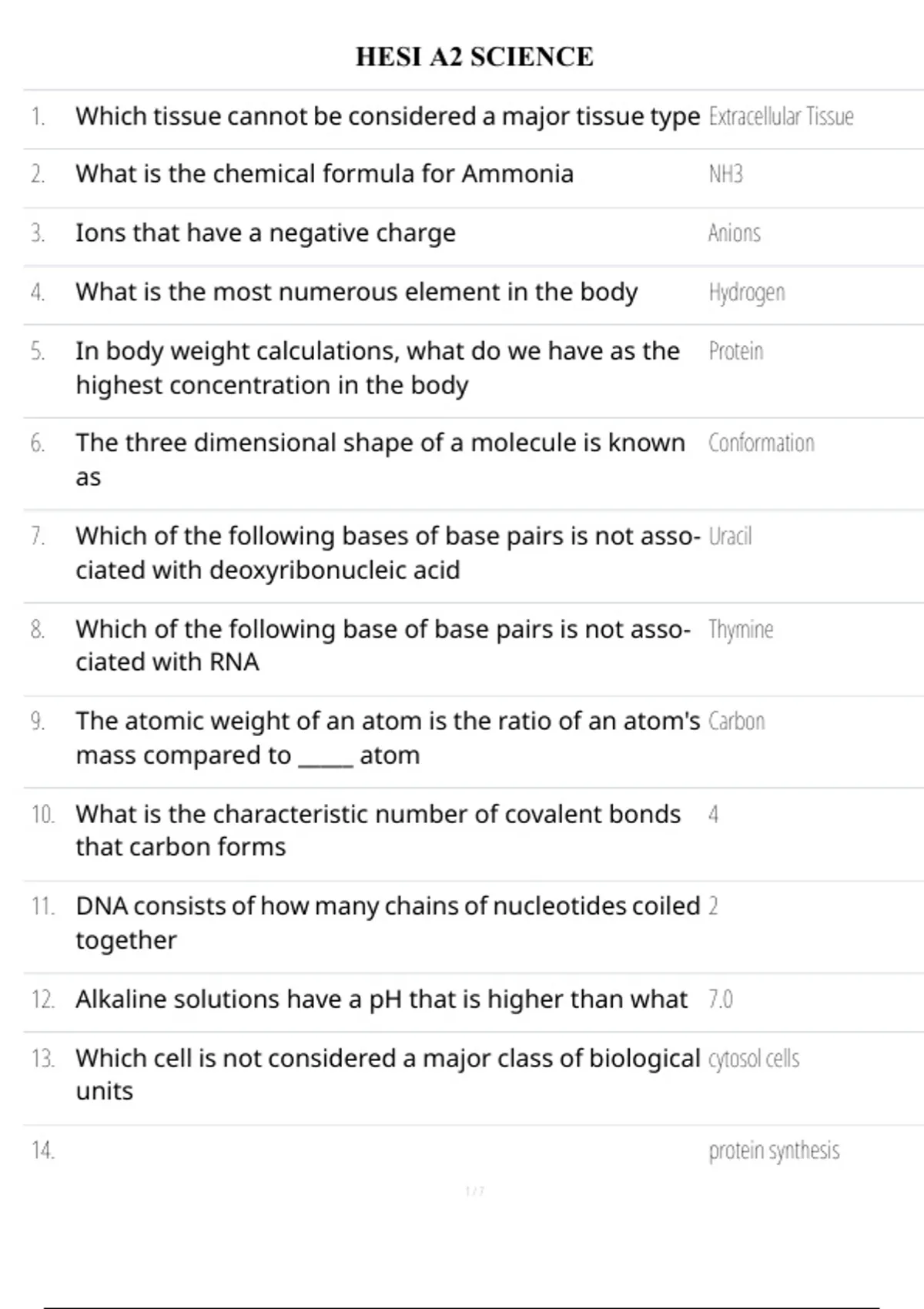The height and width of the screenshot is (1309, 924).
Task: Click the row number 14
Action: click(43, 1150)
